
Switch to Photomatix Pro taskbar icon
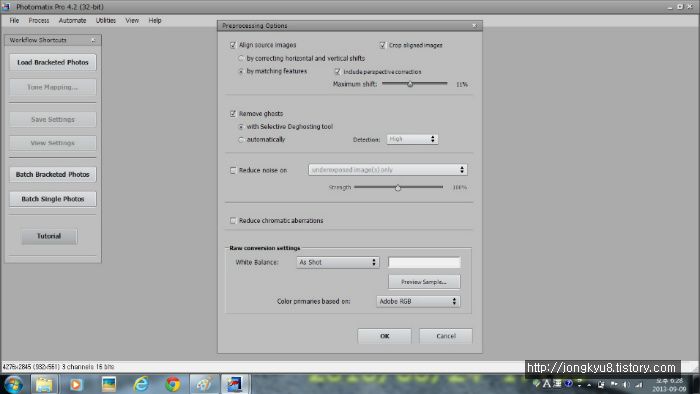click(x=235, y=384)
